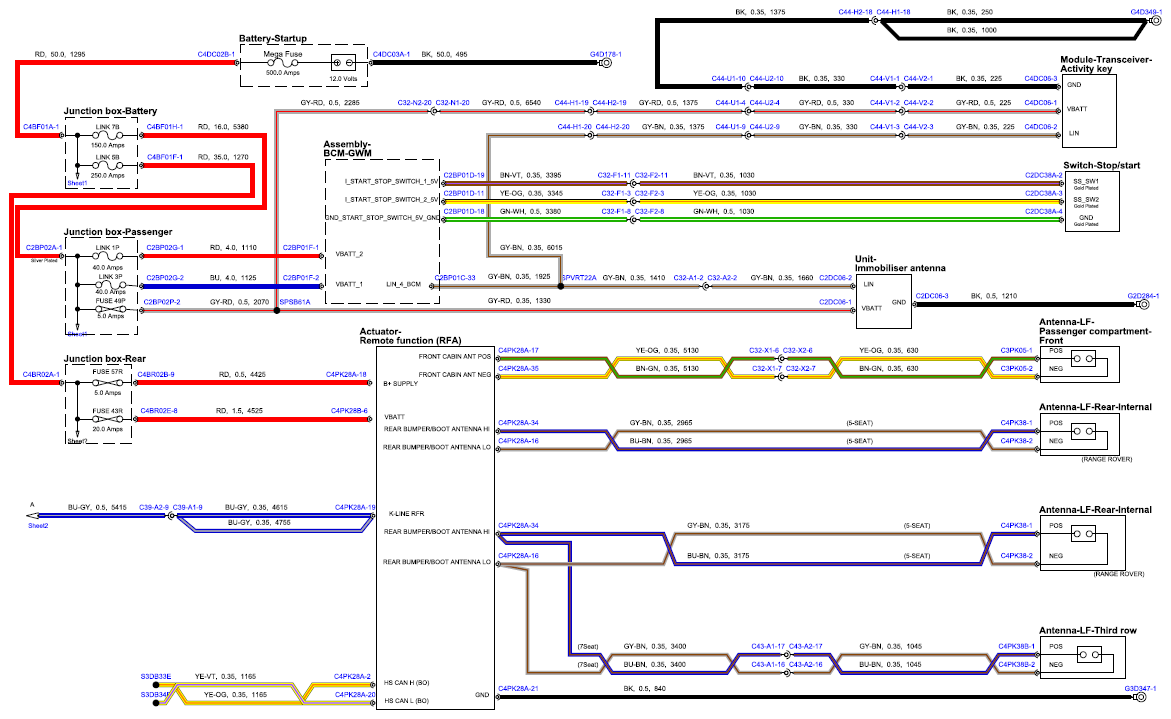Click connector label C4DC02B-1

[x=216, y=55]
